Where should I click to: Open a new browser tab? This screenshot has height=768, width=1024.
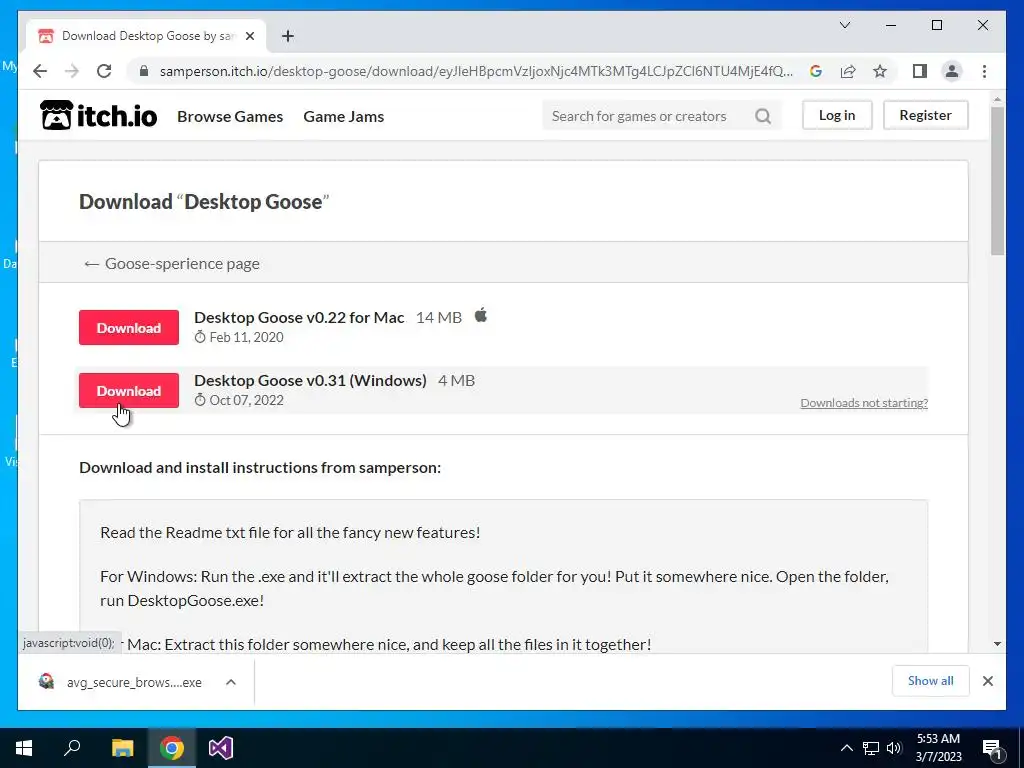click(287, 36)
